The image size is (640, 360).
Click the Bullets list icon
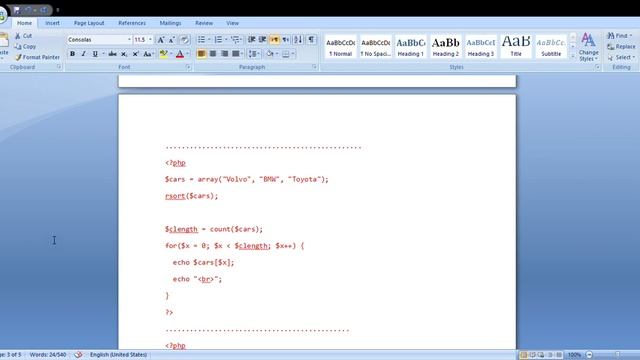202,40
